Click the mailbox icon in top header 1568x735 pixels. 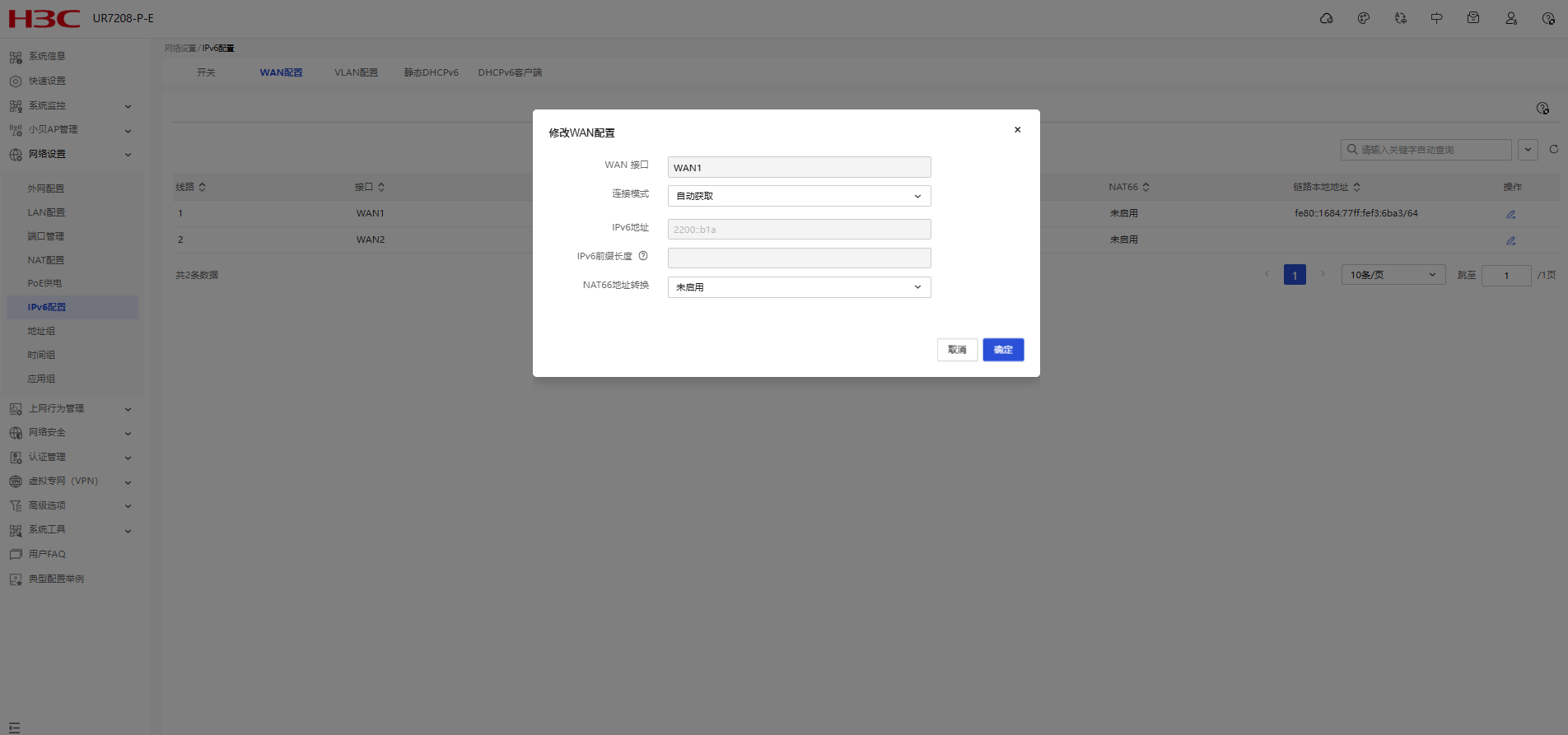pyautogui.click(x=1473, y=18)
